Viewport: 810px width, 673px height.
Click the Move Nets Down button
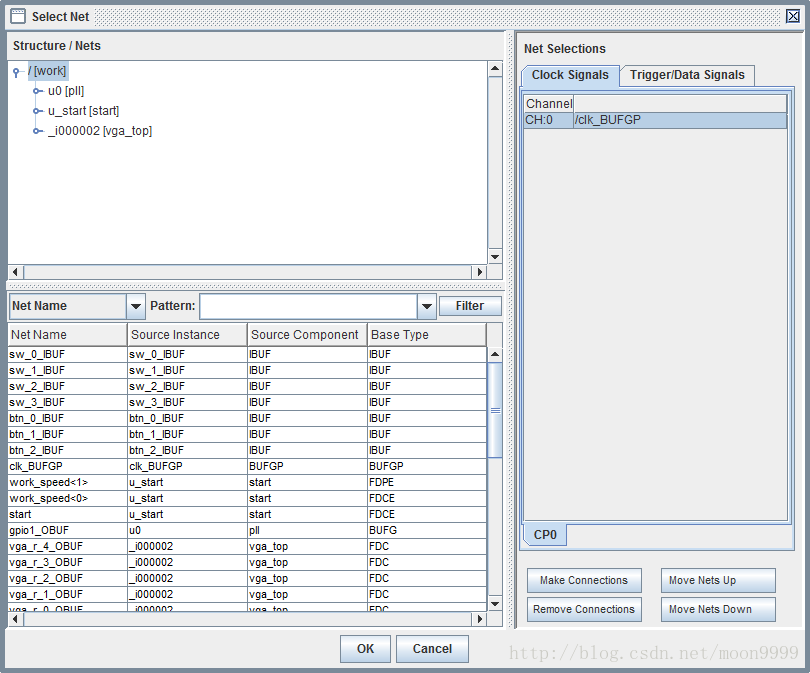(x=718, y=609)
